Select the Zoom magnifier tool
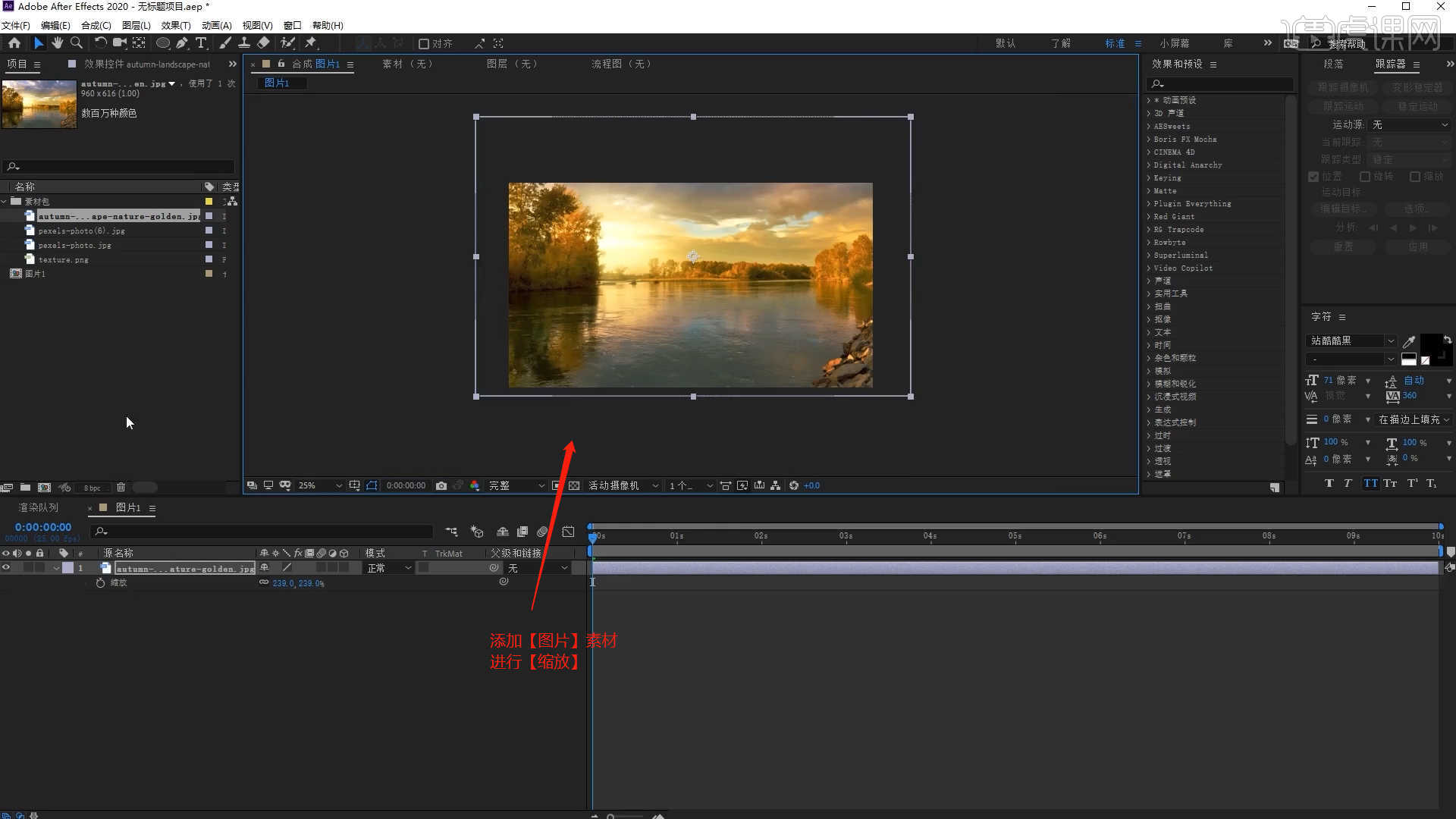 pyautogui.click(x=77, y=43)
